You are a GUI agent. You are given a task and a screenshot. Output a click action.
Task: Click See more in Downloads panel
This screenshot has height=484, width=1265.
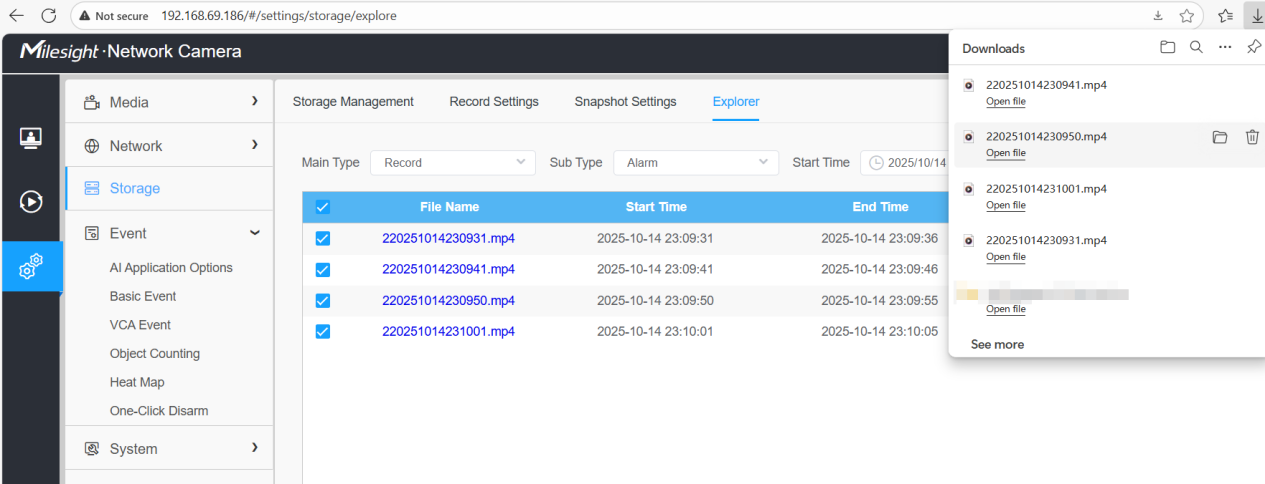997,344
